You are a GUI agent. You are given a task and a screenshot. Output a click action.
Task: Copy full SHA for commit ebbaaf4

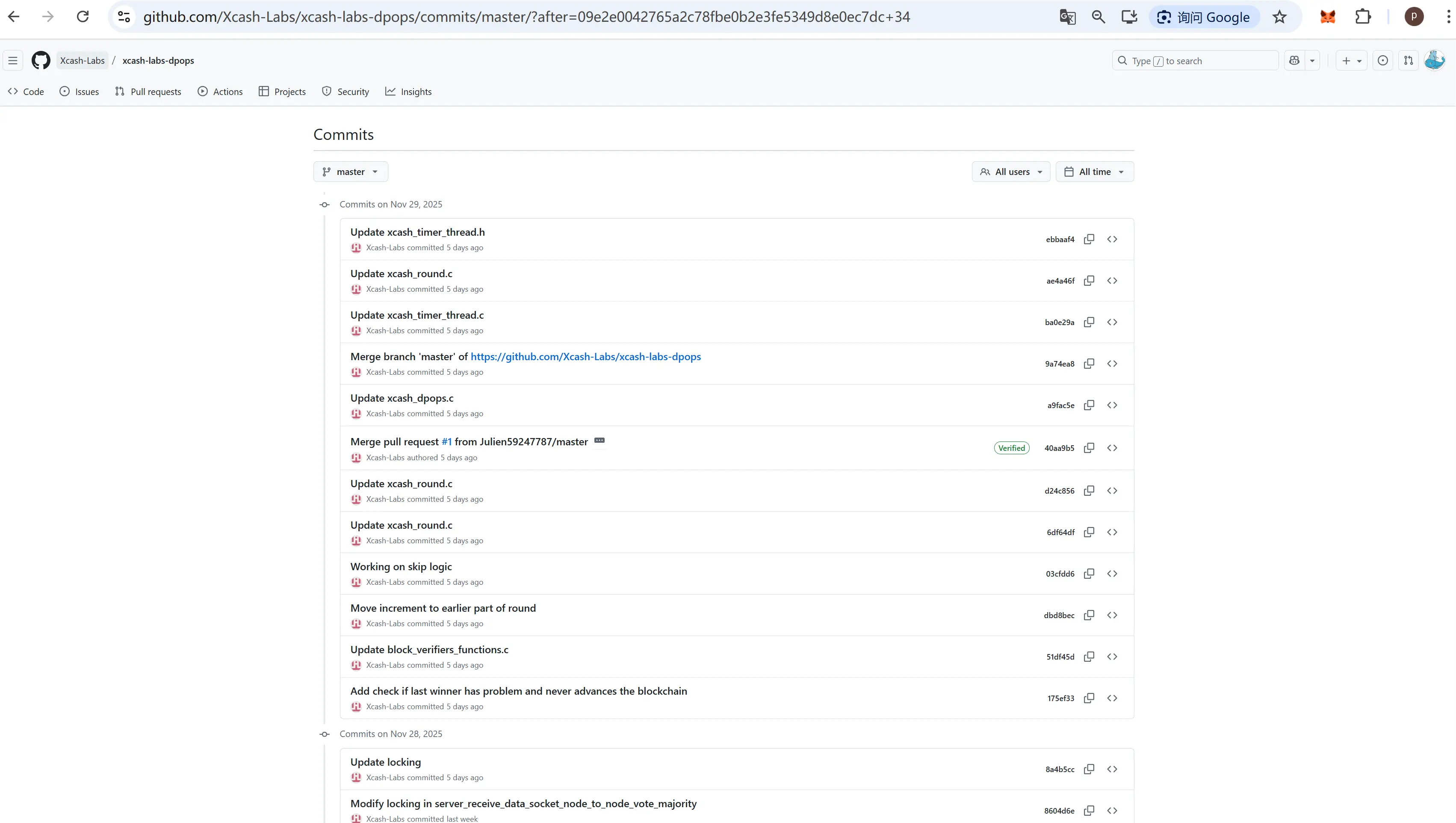pos(1089,239)
